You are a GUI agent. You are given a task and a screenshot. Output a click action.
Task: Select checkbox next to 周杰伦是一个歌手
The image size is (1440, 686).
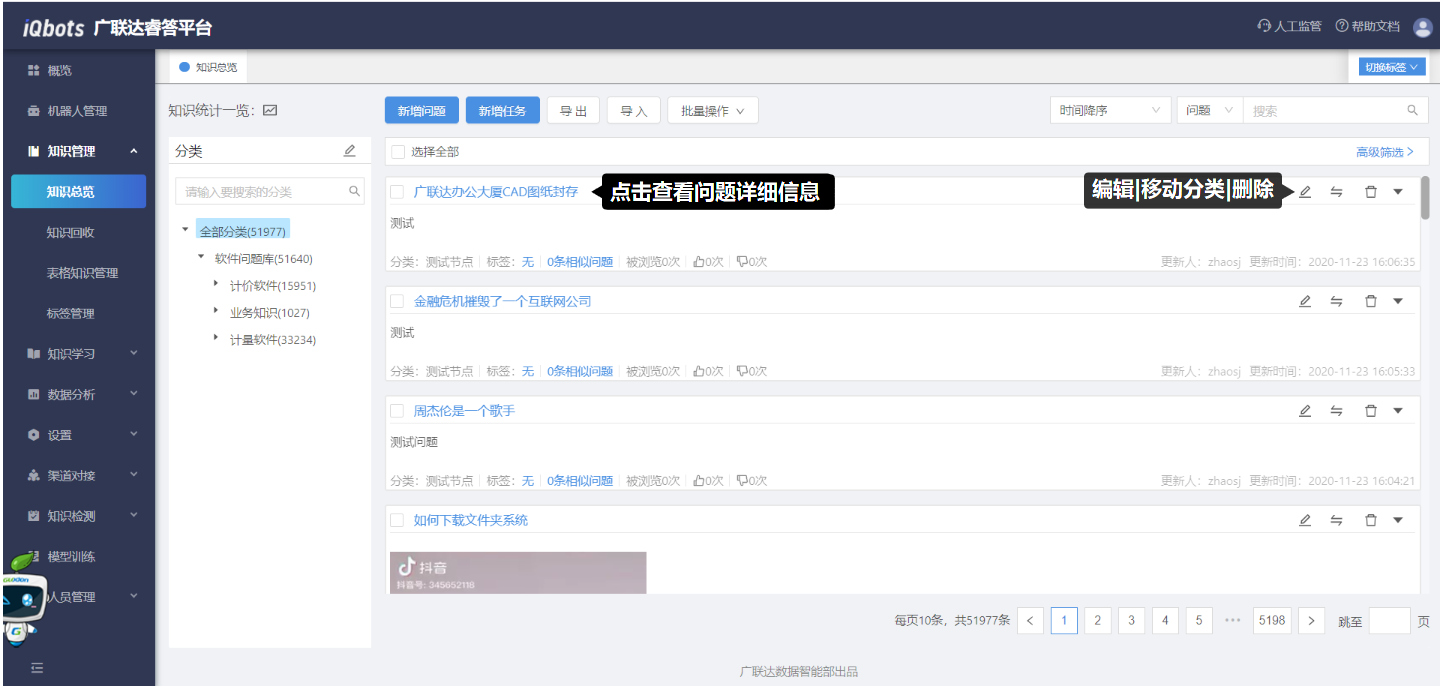click(397, 411)
